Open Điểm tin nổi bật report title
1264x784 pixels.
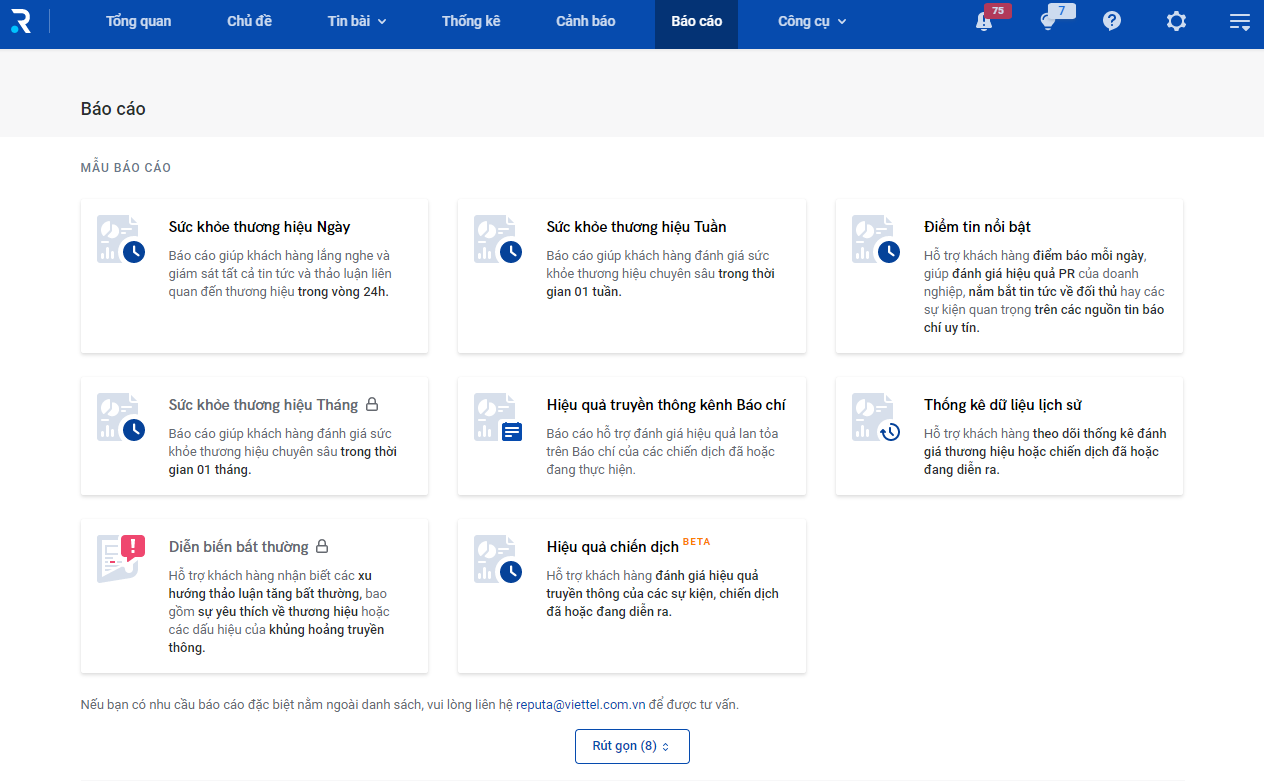977,227
